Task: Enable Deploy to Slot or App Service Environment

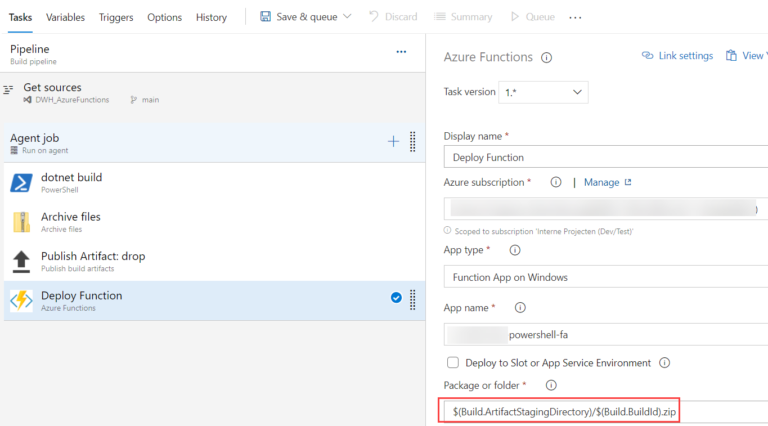Action: point(453,363)
